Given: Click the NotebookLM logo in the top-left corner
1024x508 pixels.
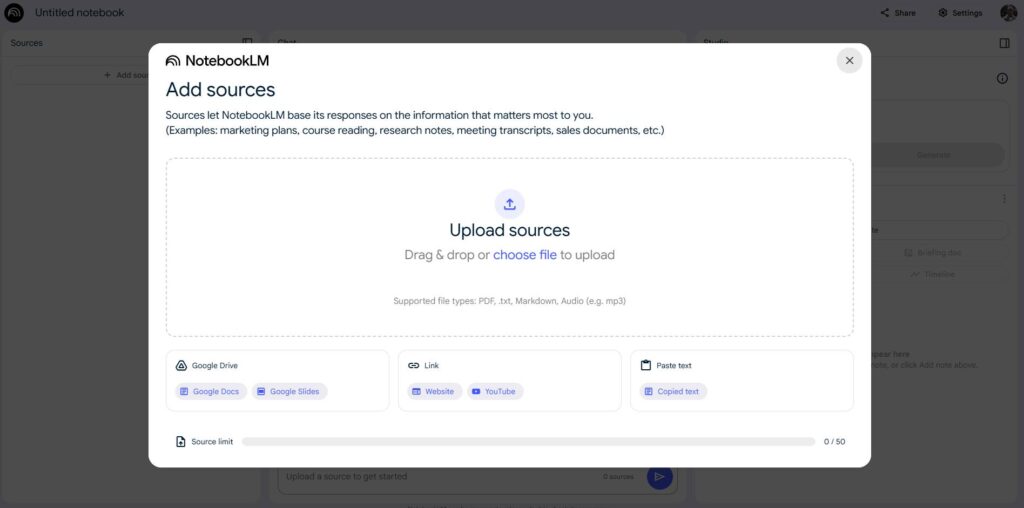Looking at the screenshot, I should coord(14,13).
